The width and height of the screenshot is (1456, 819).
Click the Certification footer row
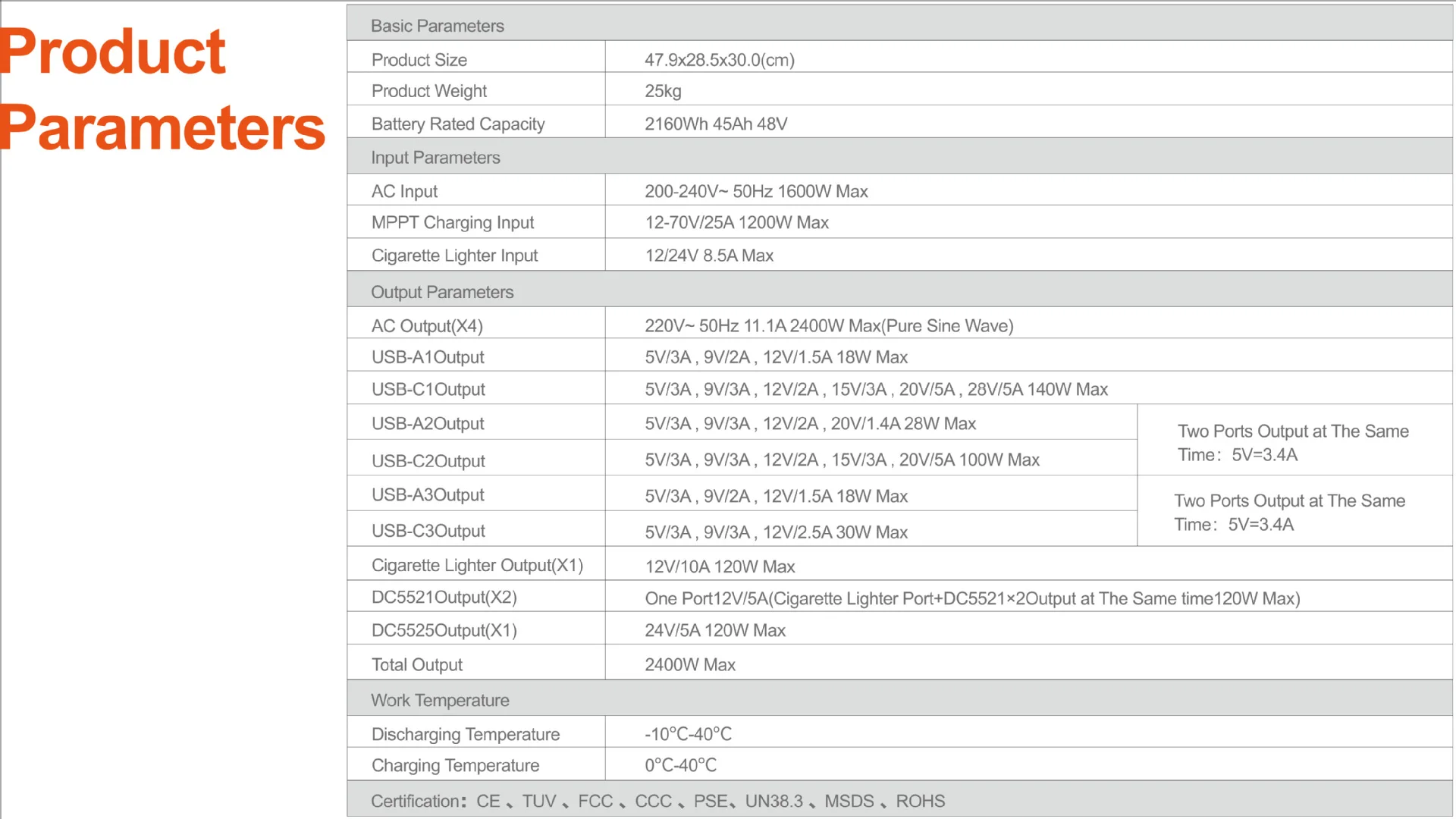point(657,801)
